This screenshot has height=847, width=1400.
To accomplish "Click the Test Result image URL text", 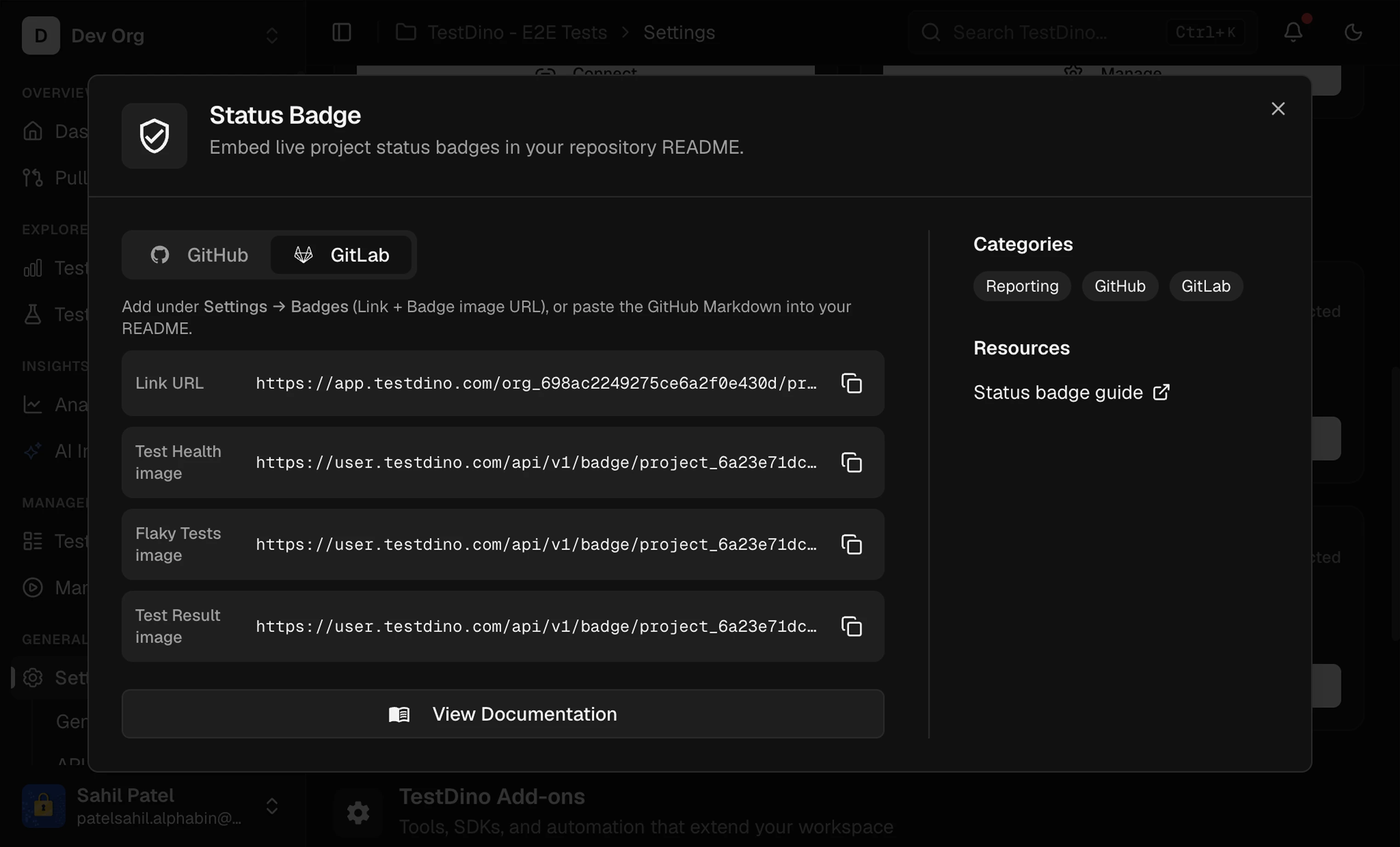I will (x=536, y=626).
